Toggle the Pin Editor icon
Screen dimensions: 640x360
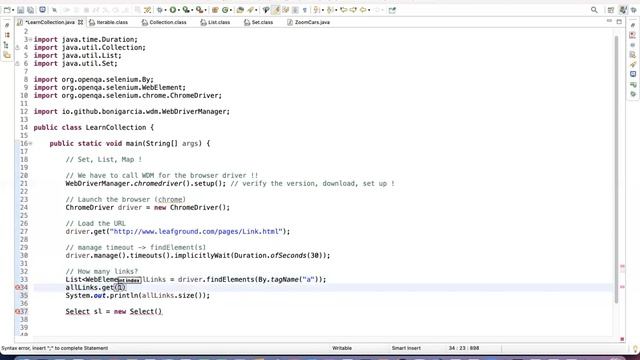point(392,10)
